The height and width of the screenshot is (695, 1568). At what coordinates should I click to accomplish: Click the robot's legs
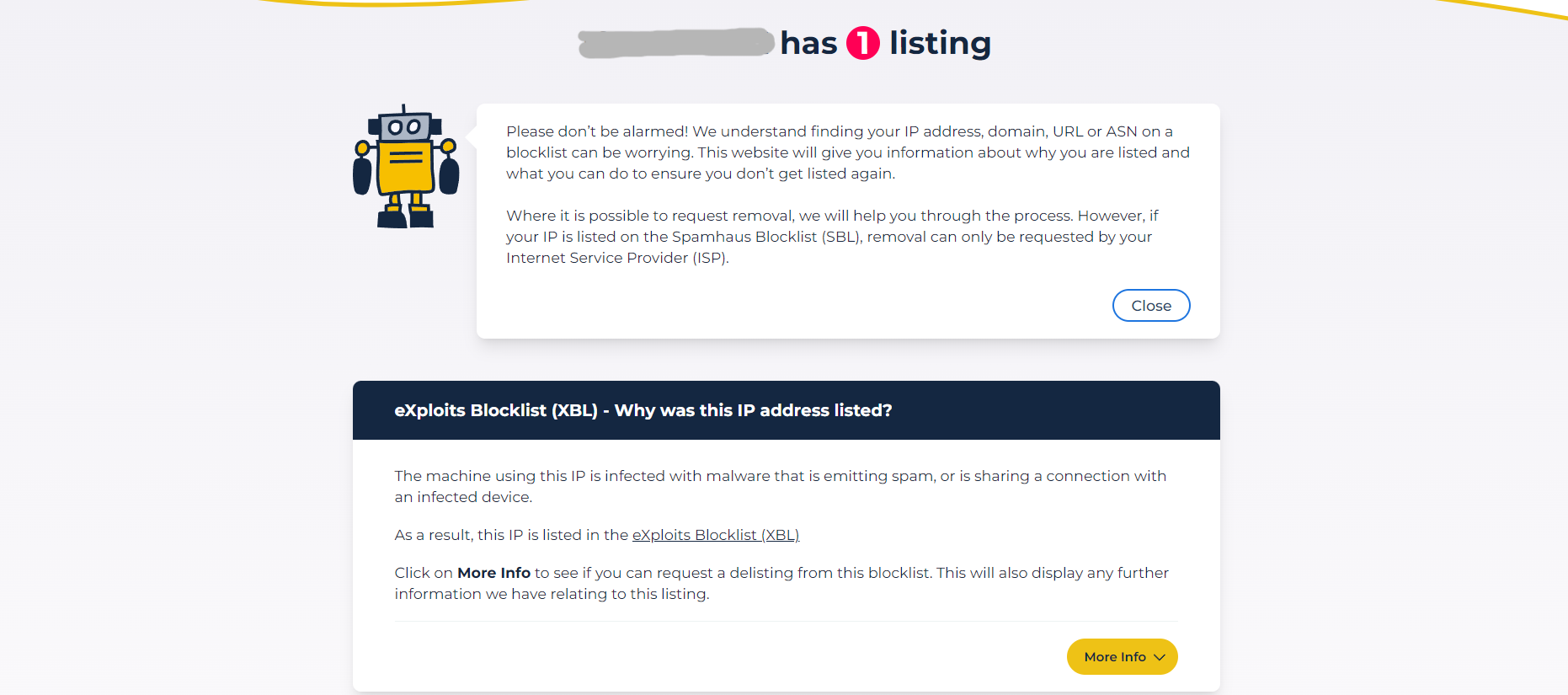tap(405, 211)
